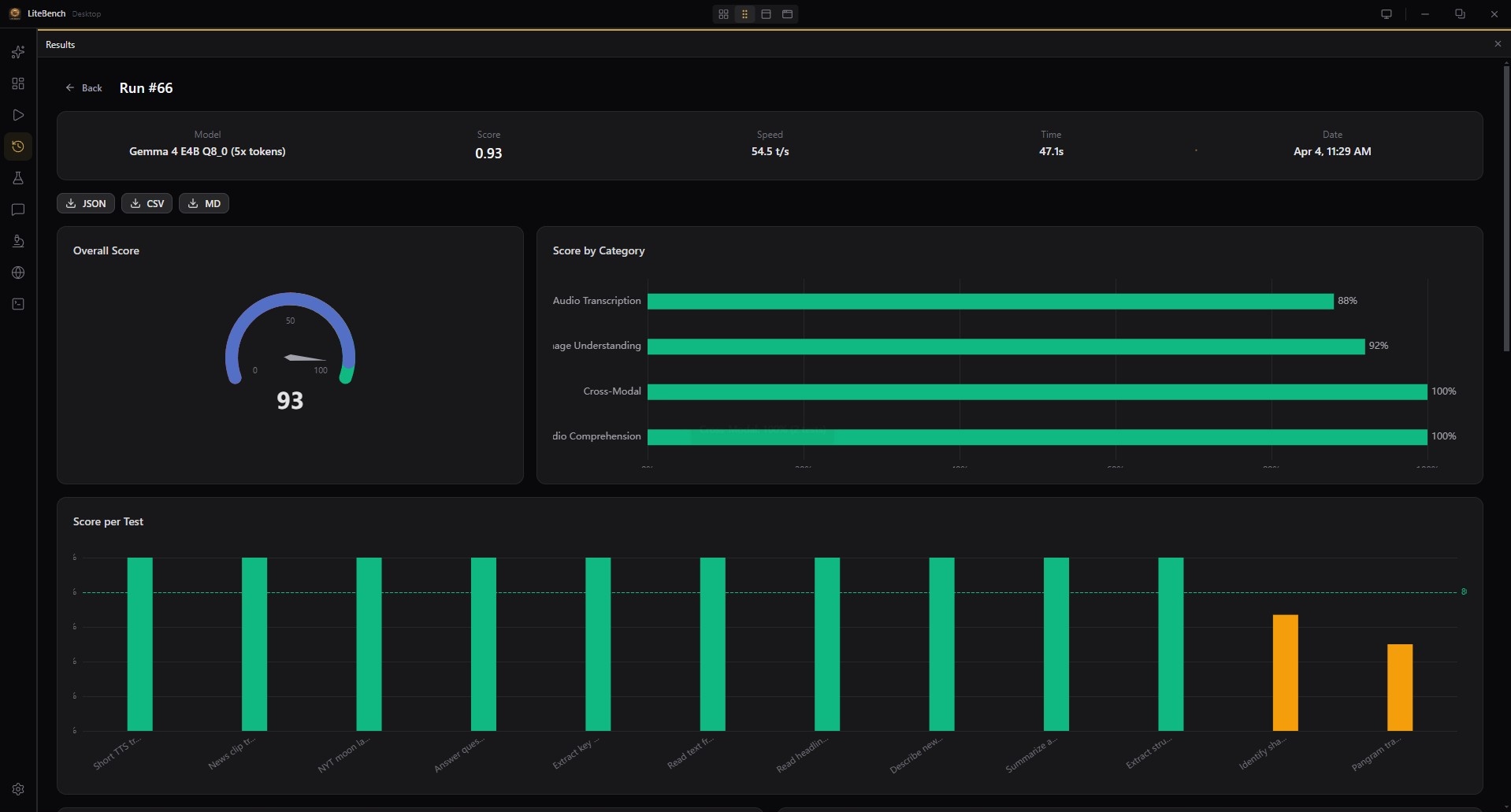Switch to the tabbed window layout
The image size is (1511, 812).
point(787,14)
